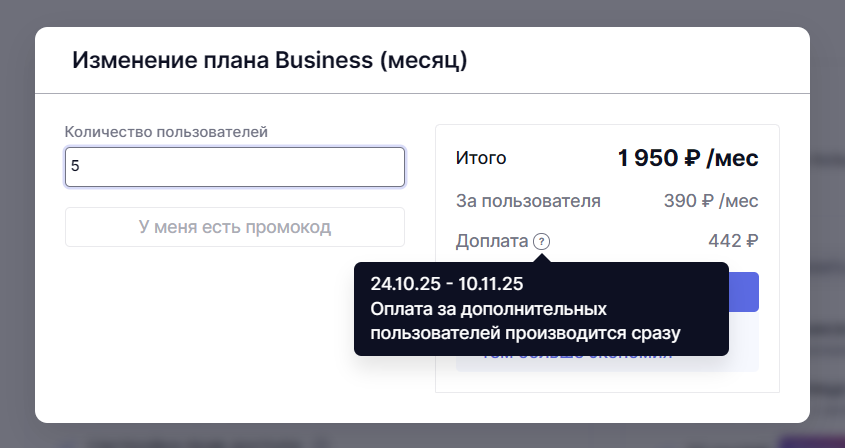Click the Доплата label text

(x=491, y=241)
